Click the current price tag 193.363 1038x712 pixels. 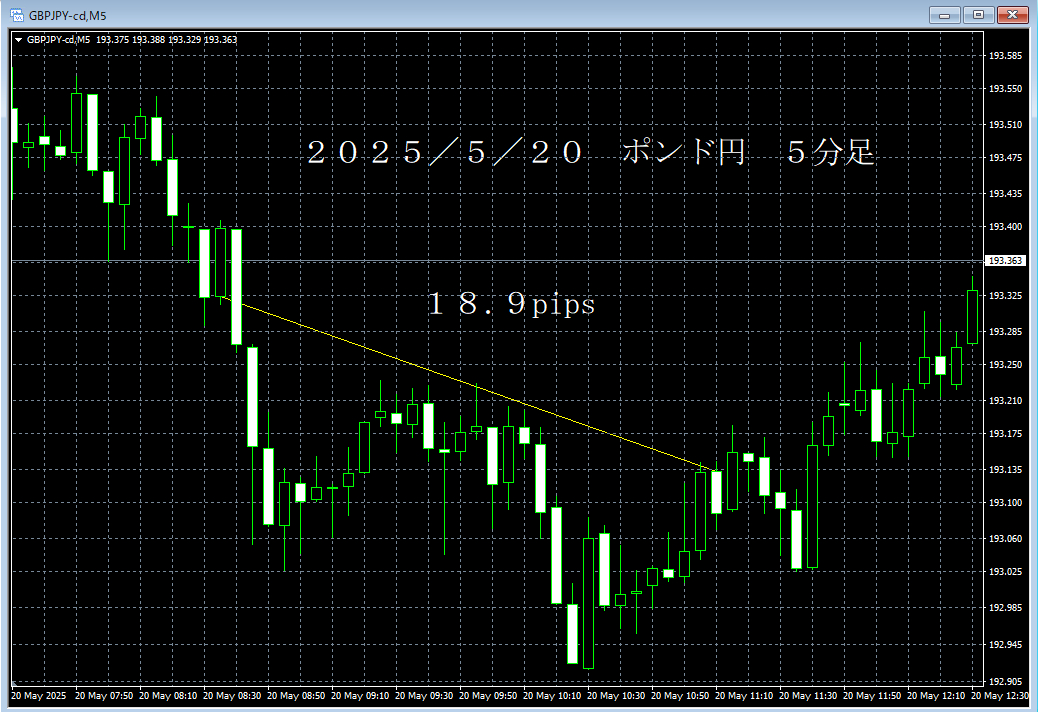(x=1006, y=261)
